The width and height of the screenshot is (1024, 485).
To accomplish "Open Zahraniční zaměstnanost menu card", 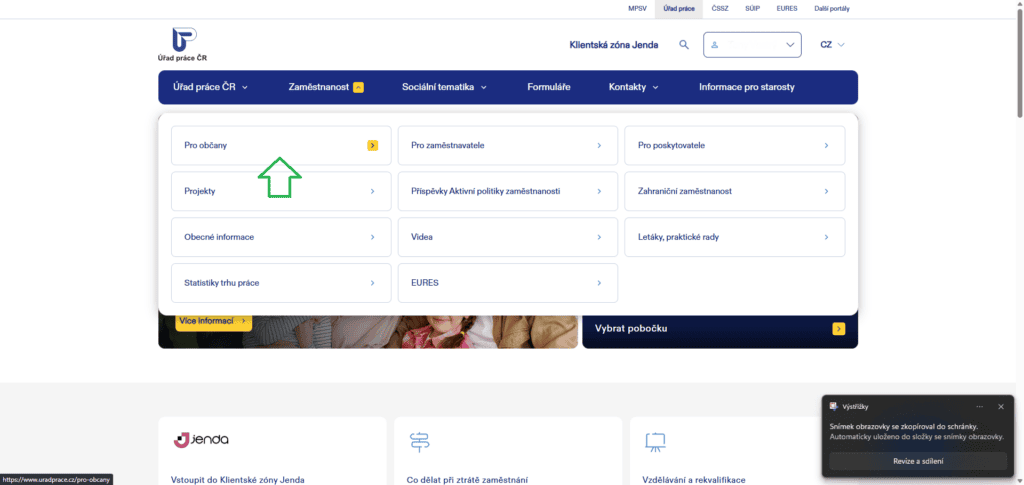I will (735, 191).
